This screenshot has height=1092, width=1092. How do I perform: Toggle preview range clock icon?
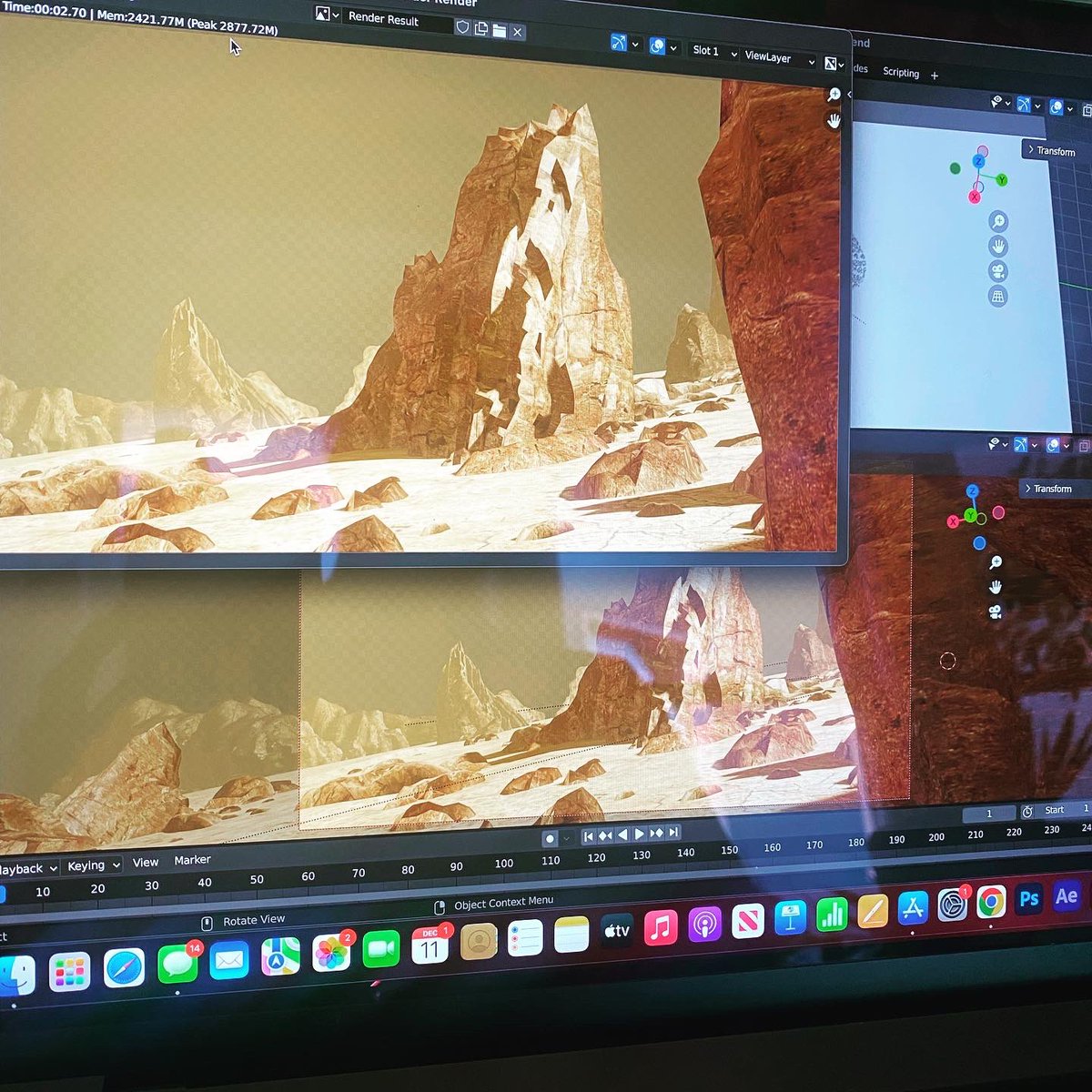tap(1027, 812)
